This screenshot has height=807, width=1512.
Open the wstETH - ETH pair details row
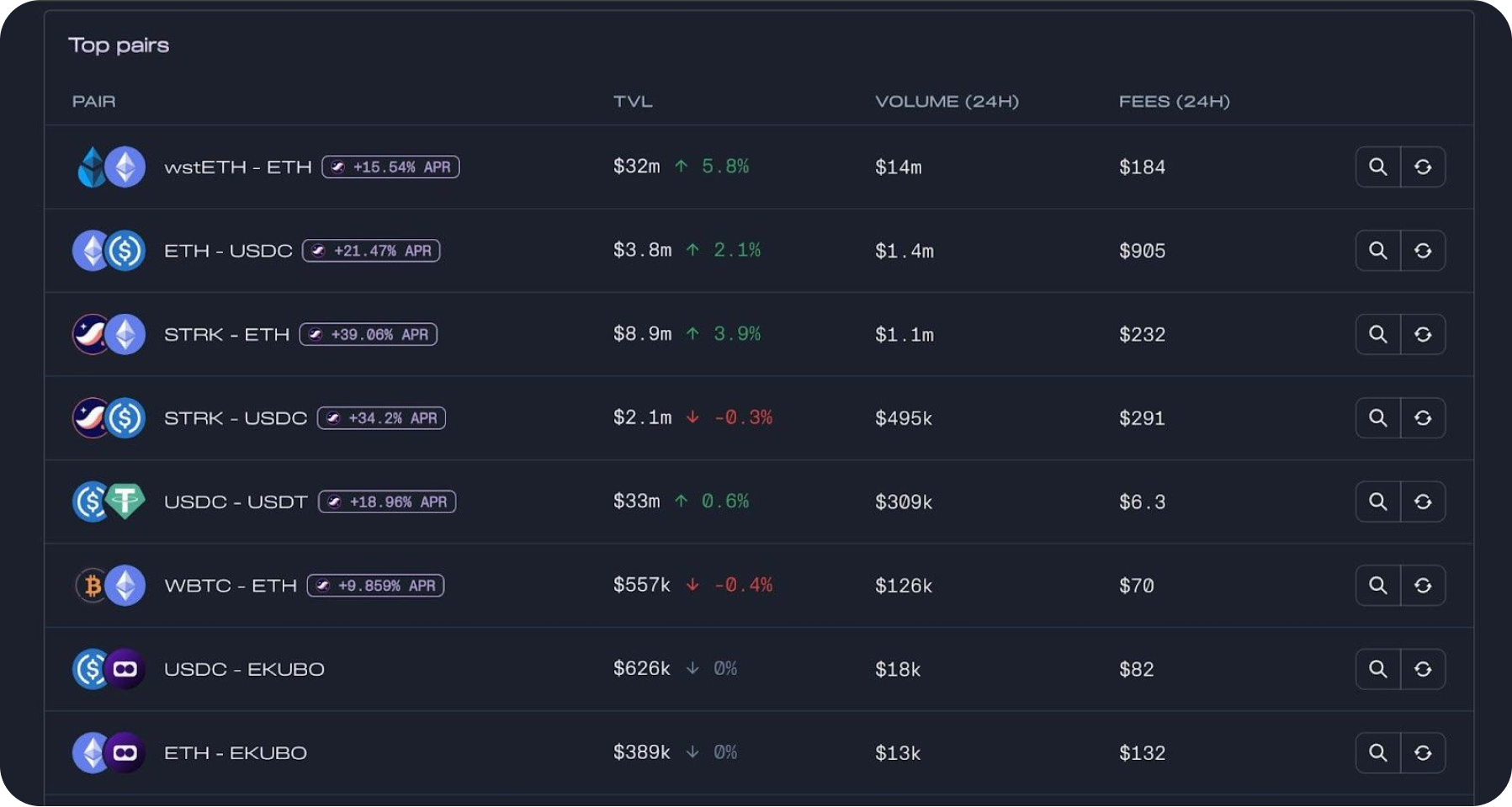tap(239, 167)
